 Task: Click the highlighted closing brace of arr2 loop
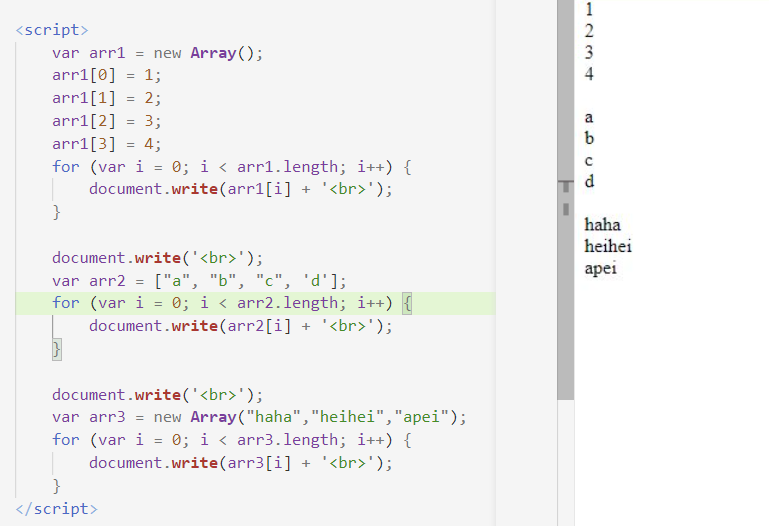click(57, 349)
